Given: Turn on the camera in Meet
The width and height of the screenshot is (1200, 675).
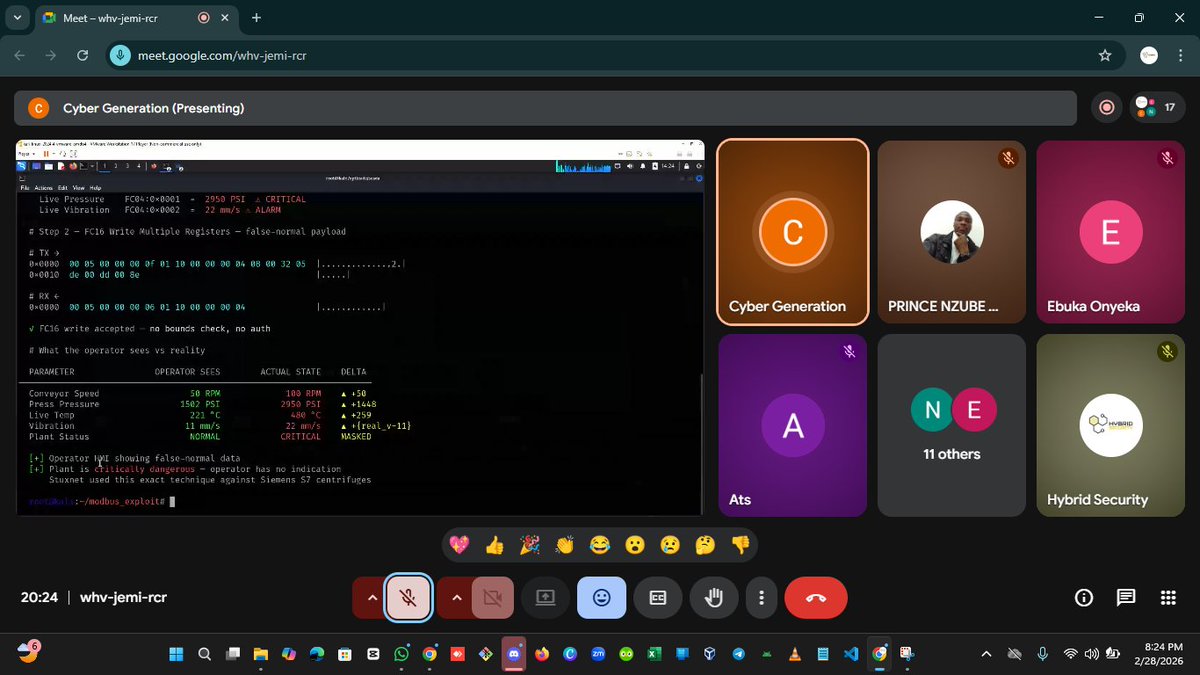Looking at the screenshot, I should pyautogui.click(x=492, y=598).
